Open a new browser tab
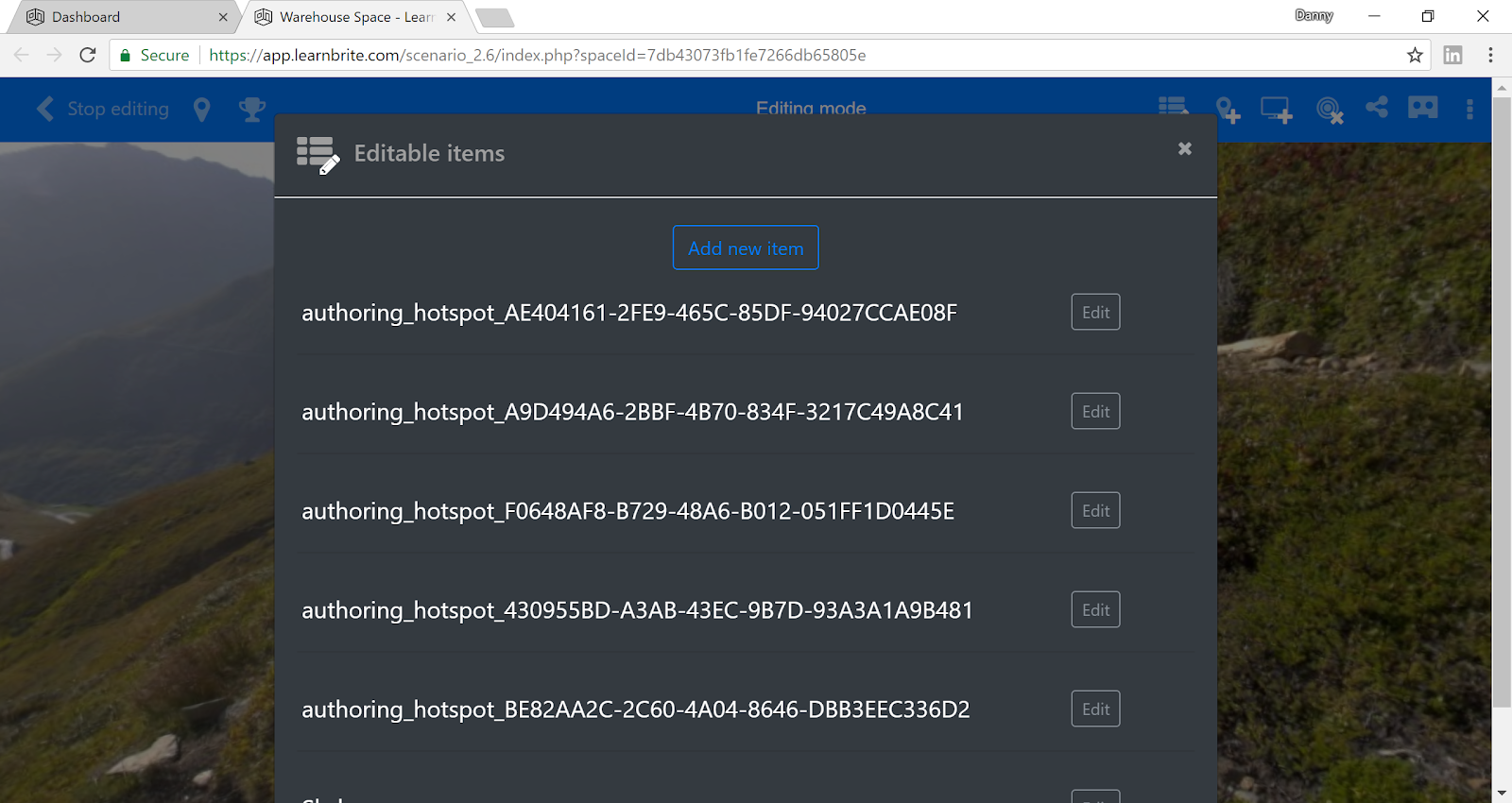 494,18
